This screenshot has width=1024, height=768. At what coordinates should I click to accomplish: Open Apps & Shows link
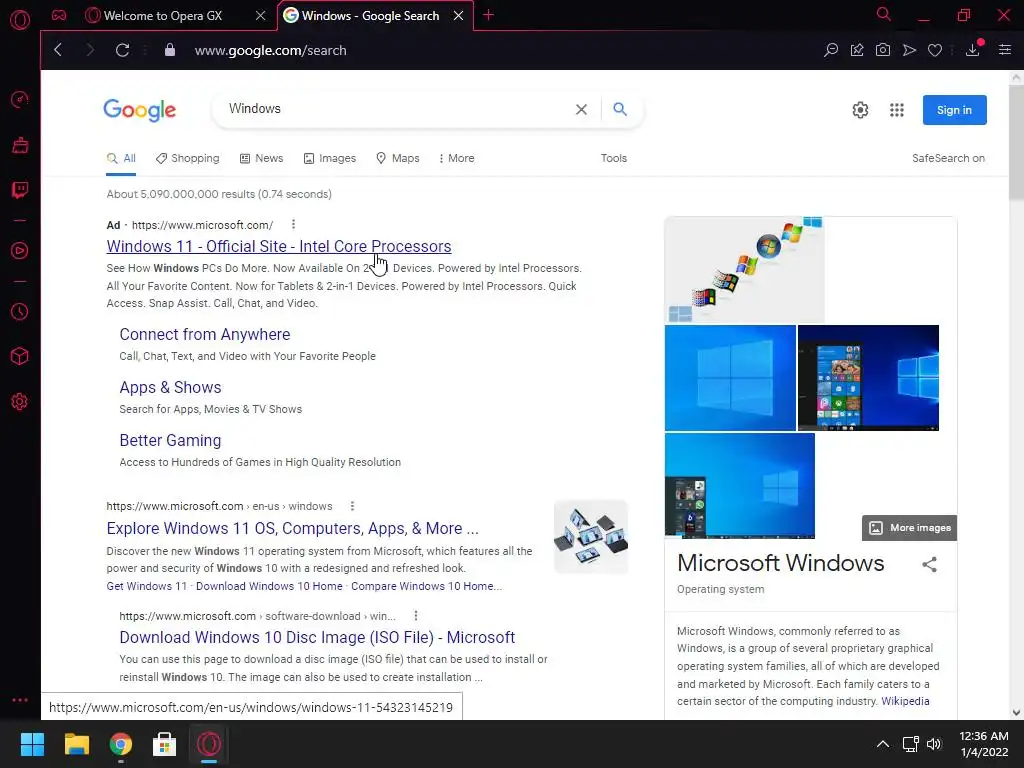(x=170, y=387)
